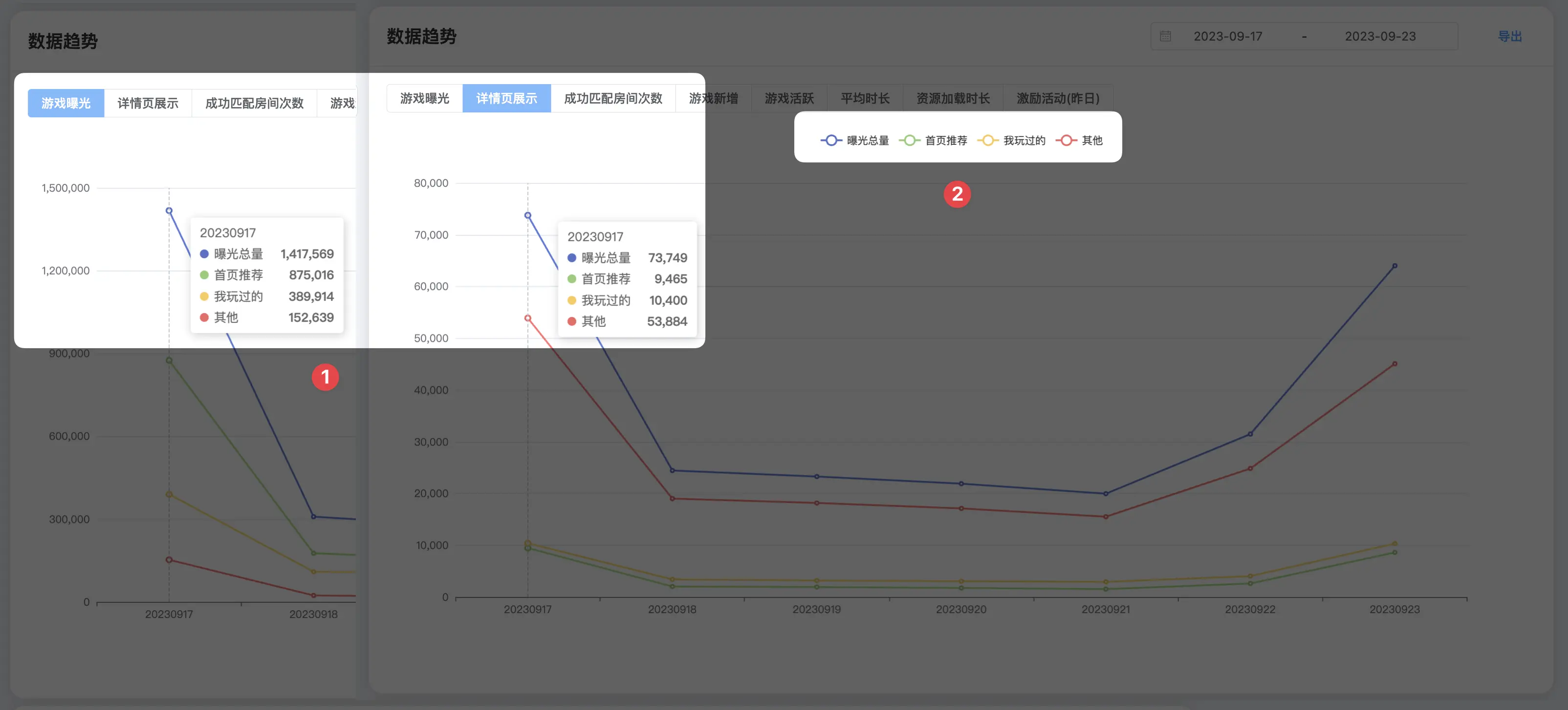Click tooltip value 53,884
The height and width of the screenshot is (710, 1568).
[667, 322]
